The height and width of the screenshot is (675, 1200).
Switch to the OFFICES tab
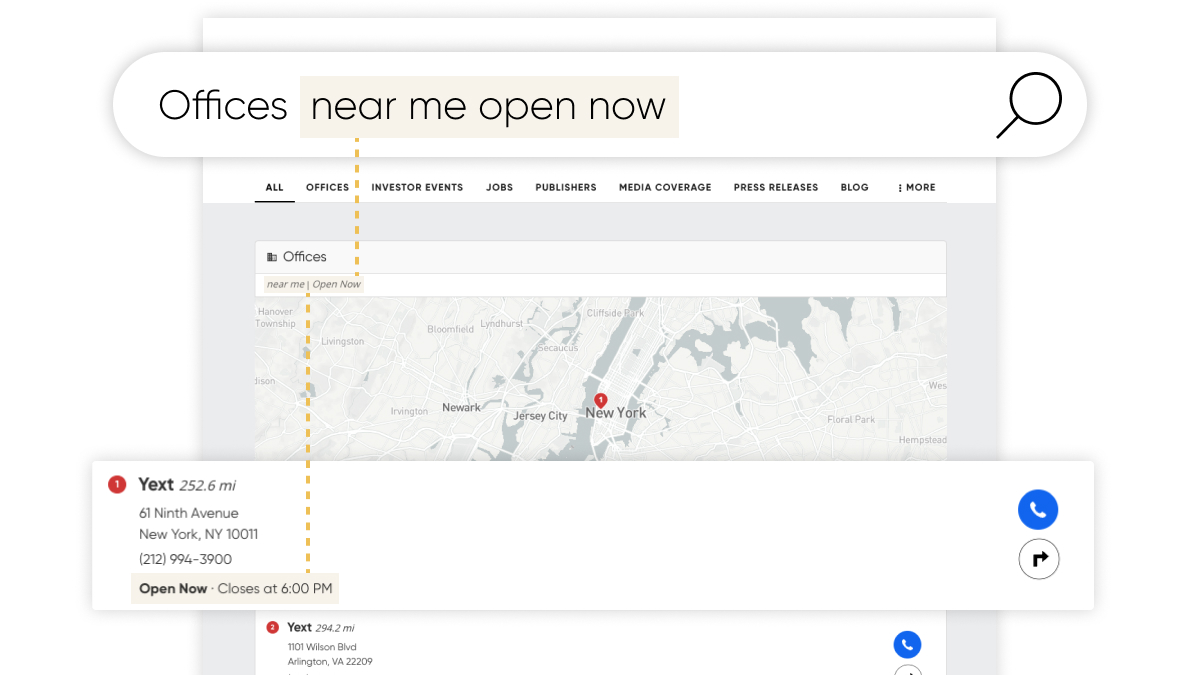pyautogui.click(x=328, y=187)
